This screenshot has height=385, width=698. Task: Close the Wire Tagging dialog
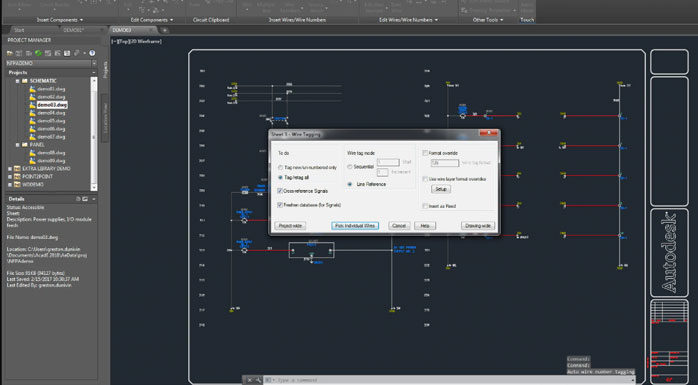(x=488, y=134)
